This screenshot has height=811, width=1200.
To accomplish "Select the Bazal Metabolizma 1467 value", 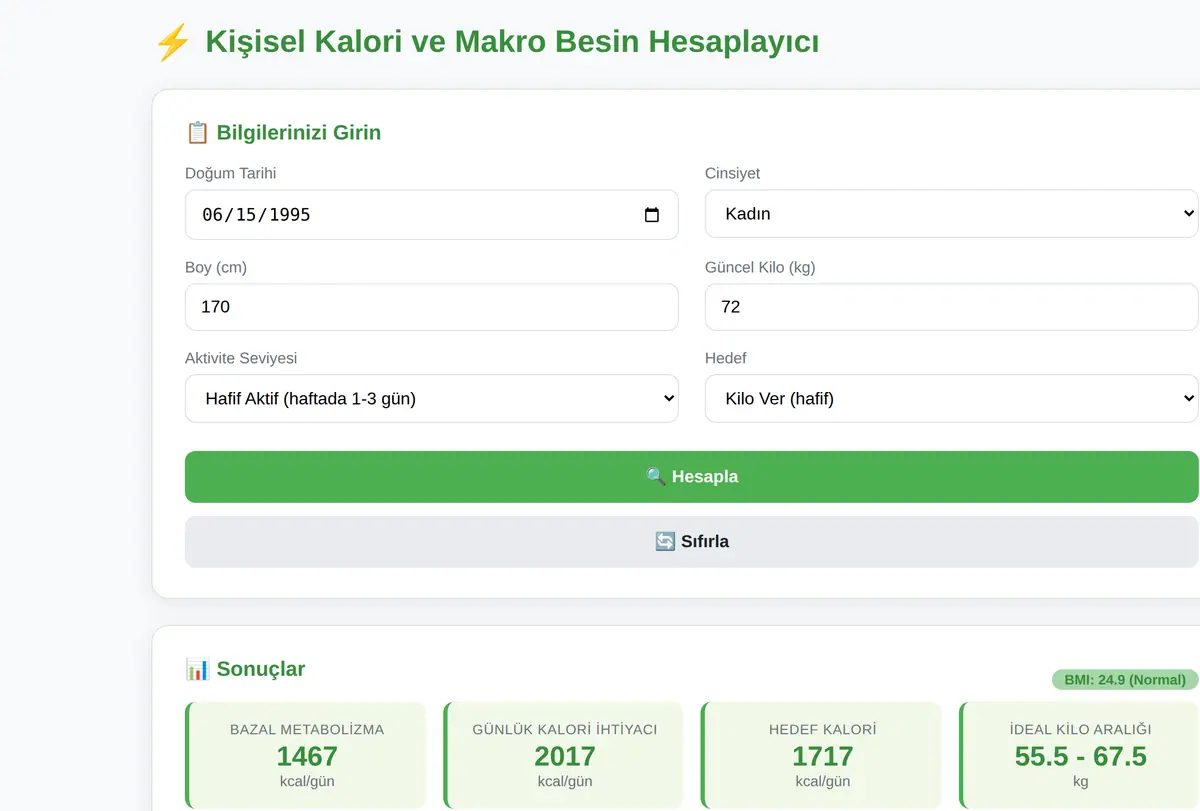I will click(307, 756).
